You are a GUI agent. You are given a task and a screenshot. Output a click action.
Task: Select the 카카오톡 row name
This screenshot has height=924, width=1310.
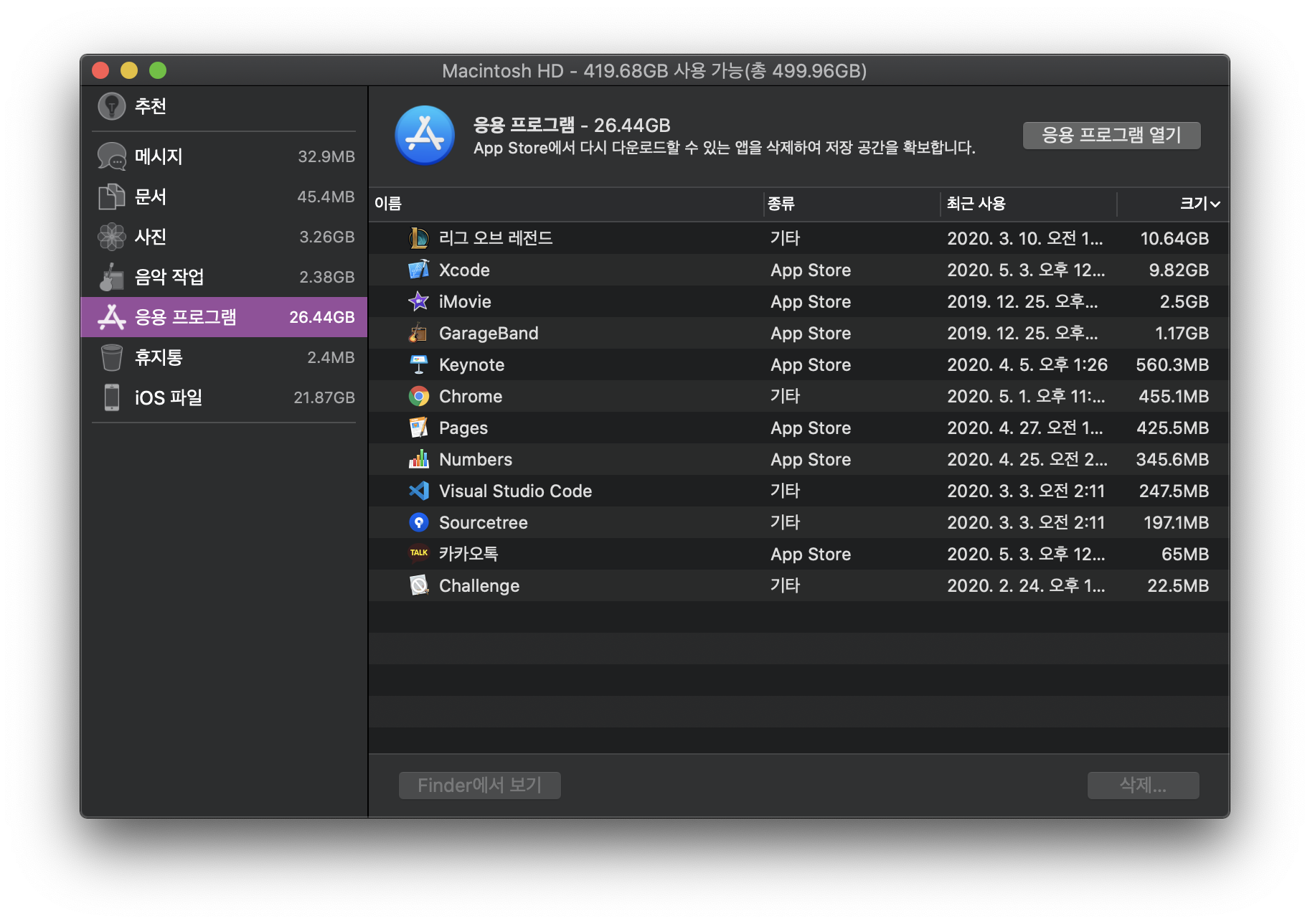[x=468, y=554]
